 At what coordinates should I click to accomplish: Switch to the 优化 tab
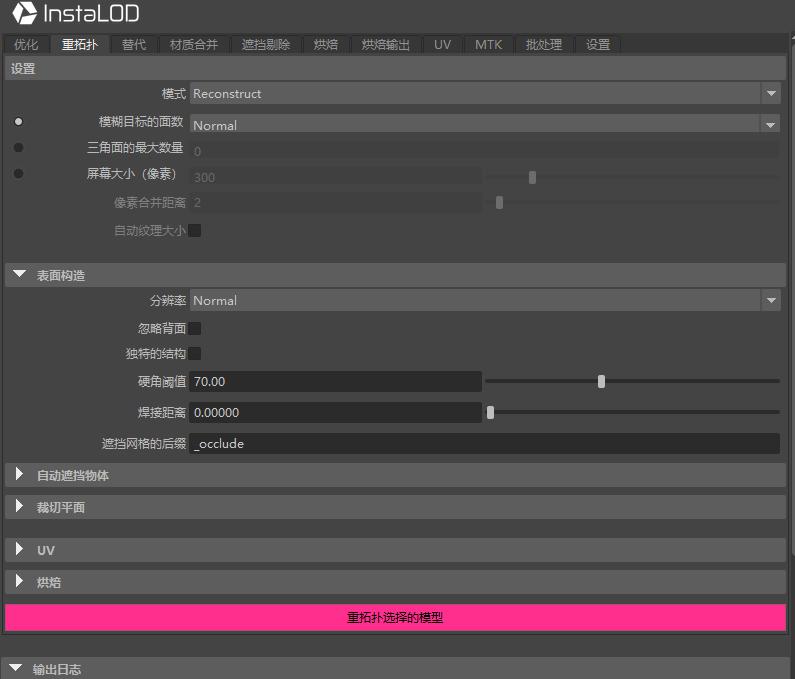26,45
